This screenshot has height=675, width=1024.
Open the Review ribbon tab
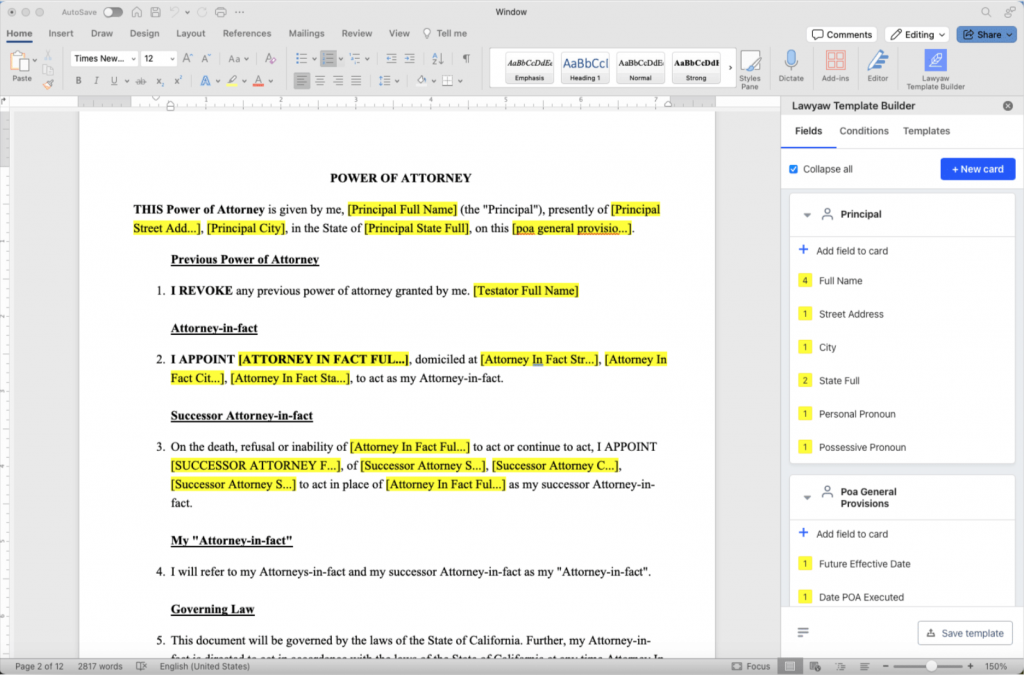pos(357,33)
